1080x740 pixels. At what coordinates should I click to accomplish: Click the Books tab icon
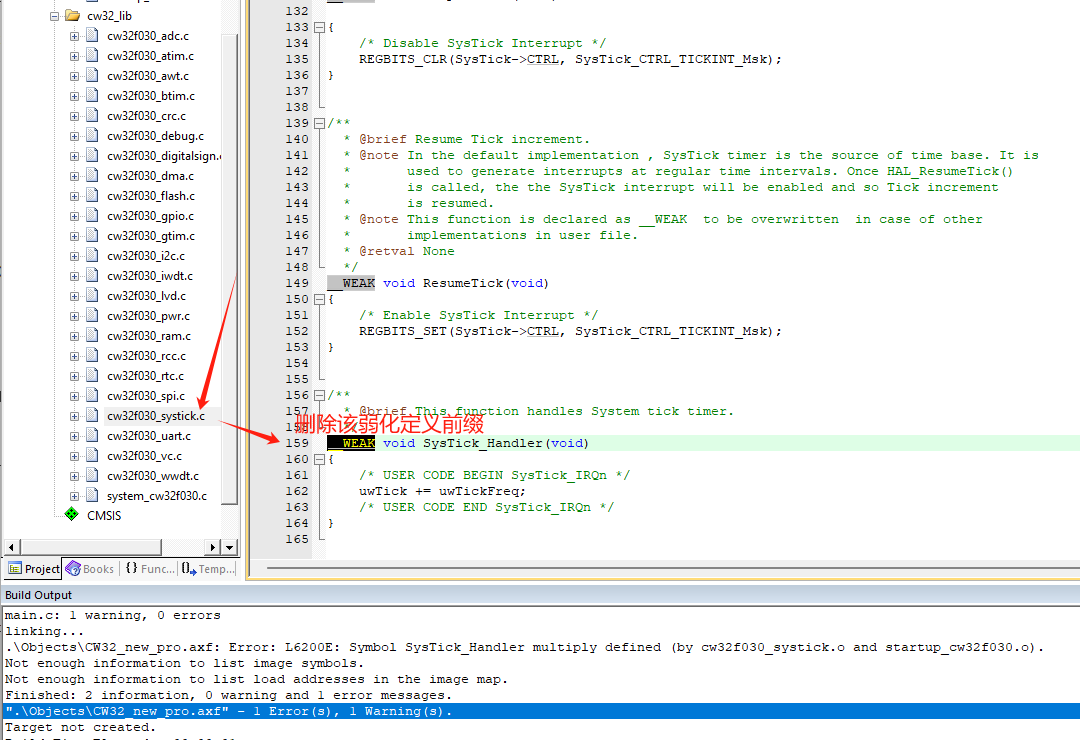[x=73, y=568]
